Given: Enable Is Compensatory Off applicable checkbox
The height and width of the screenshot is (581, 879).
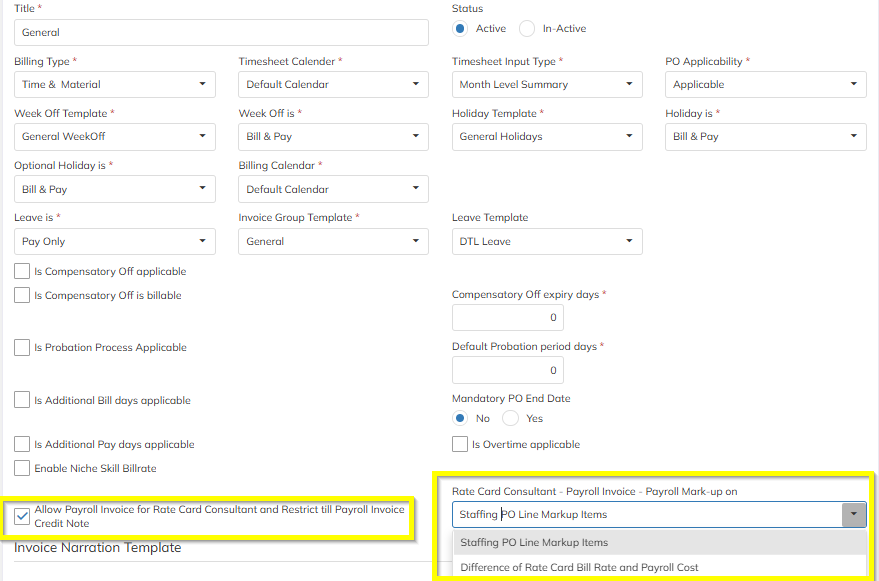Looking at the screenshot, I should coord(22,271).
